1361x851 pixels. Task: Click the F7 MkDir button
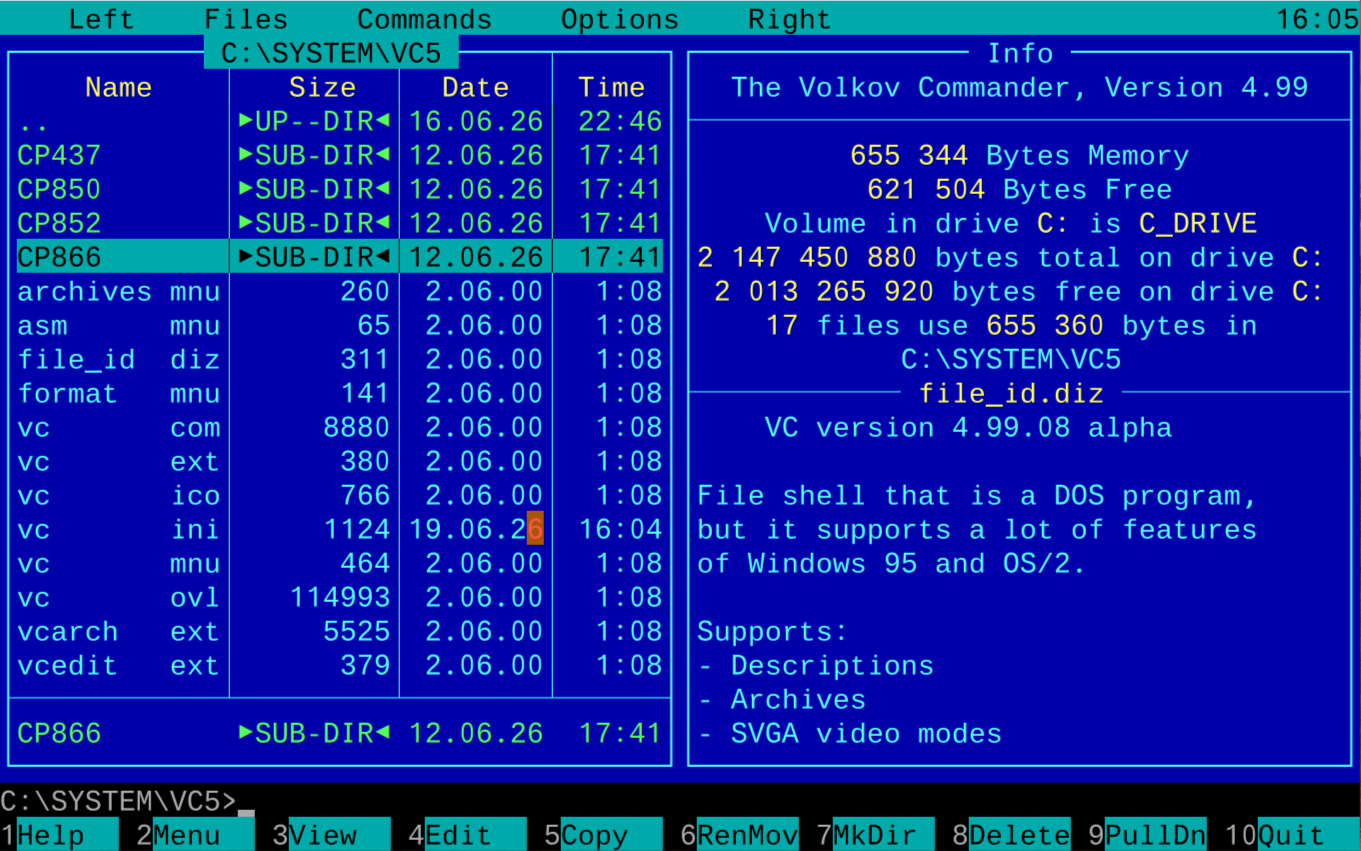tap(875, 835)
